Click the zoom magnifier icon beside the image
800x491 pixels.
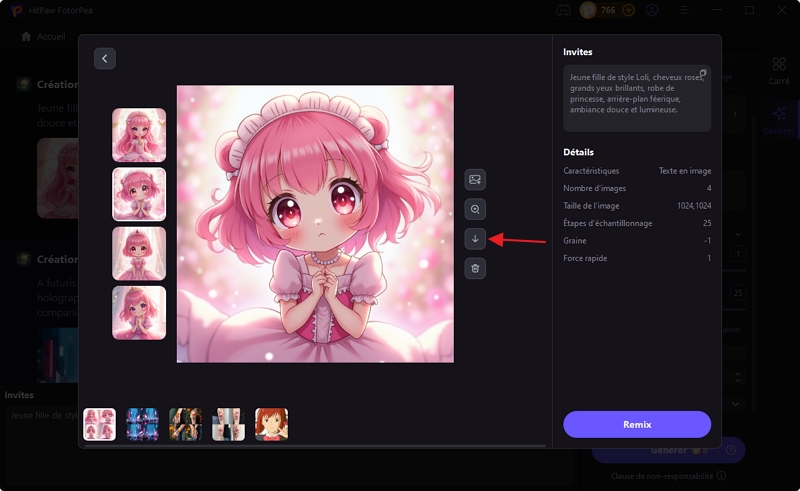(x=475, y=209)
